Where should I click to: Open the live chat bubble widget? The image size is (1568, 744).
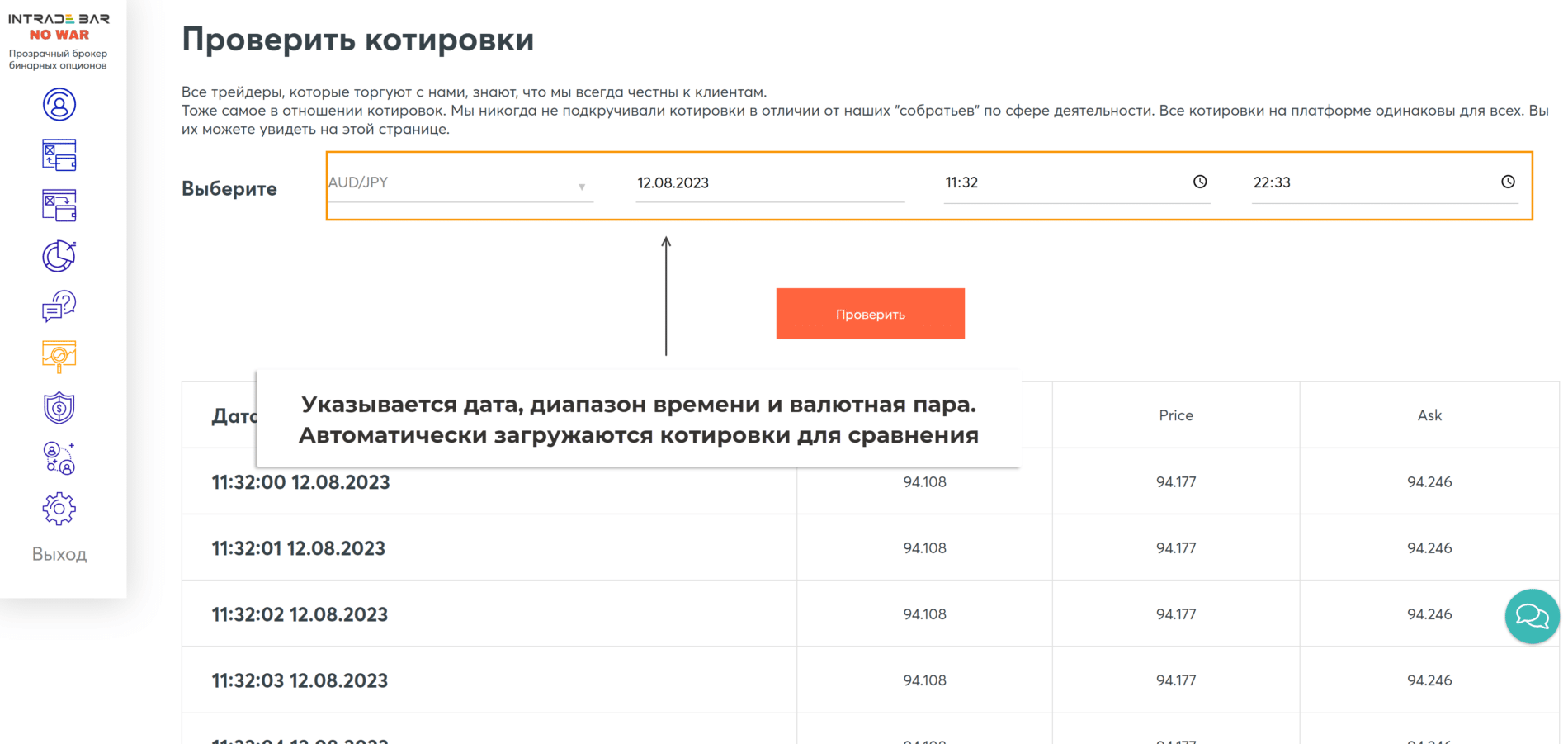(x=1532, y=616)
